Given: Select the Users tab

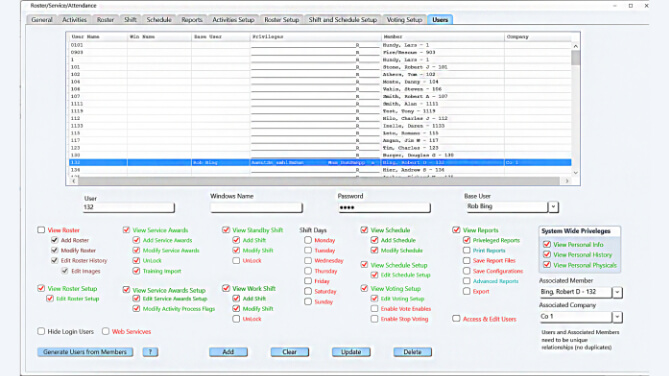Looking at the screenshot, I should coord(440,20).
